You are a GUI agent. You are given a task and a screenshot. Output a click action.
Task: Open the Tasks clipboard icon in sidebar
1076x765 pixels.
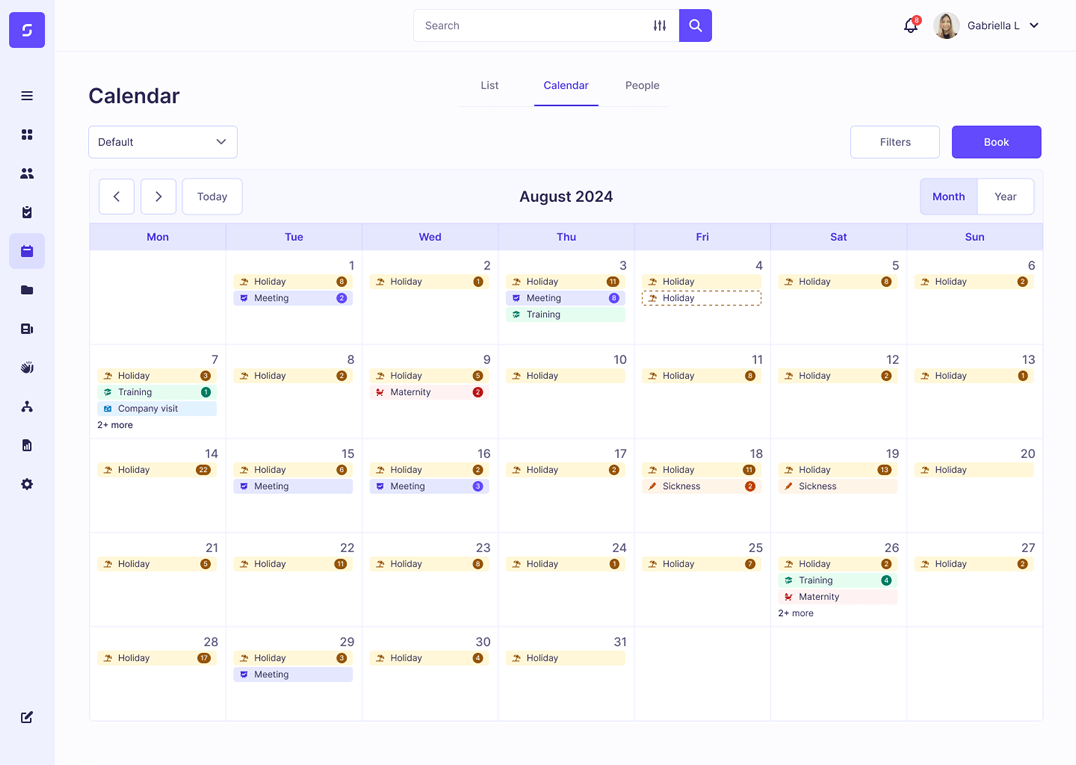27,212
